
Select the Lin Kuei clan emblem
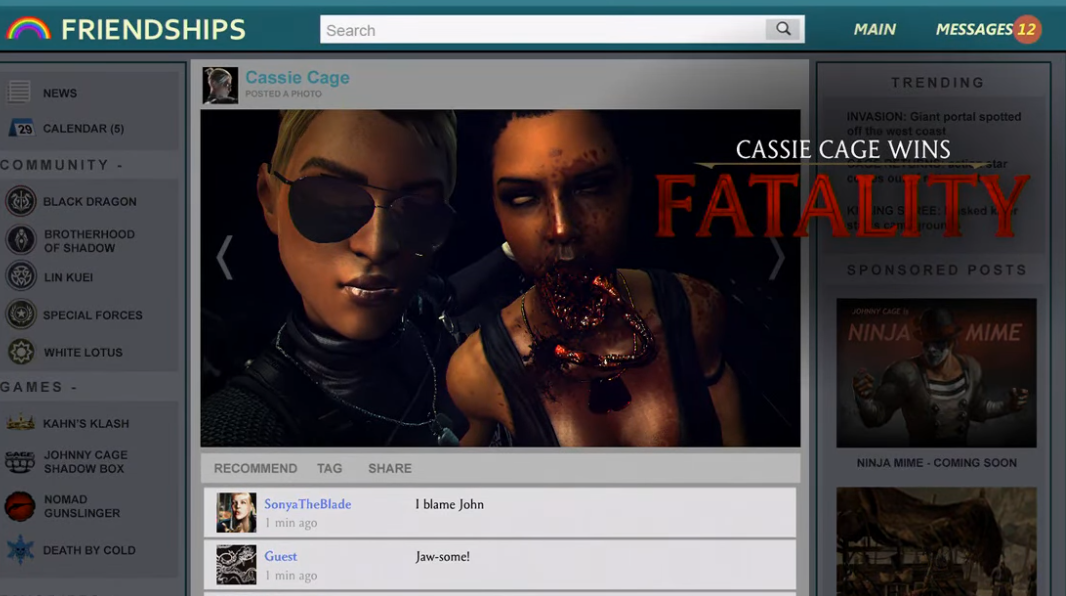20,277
